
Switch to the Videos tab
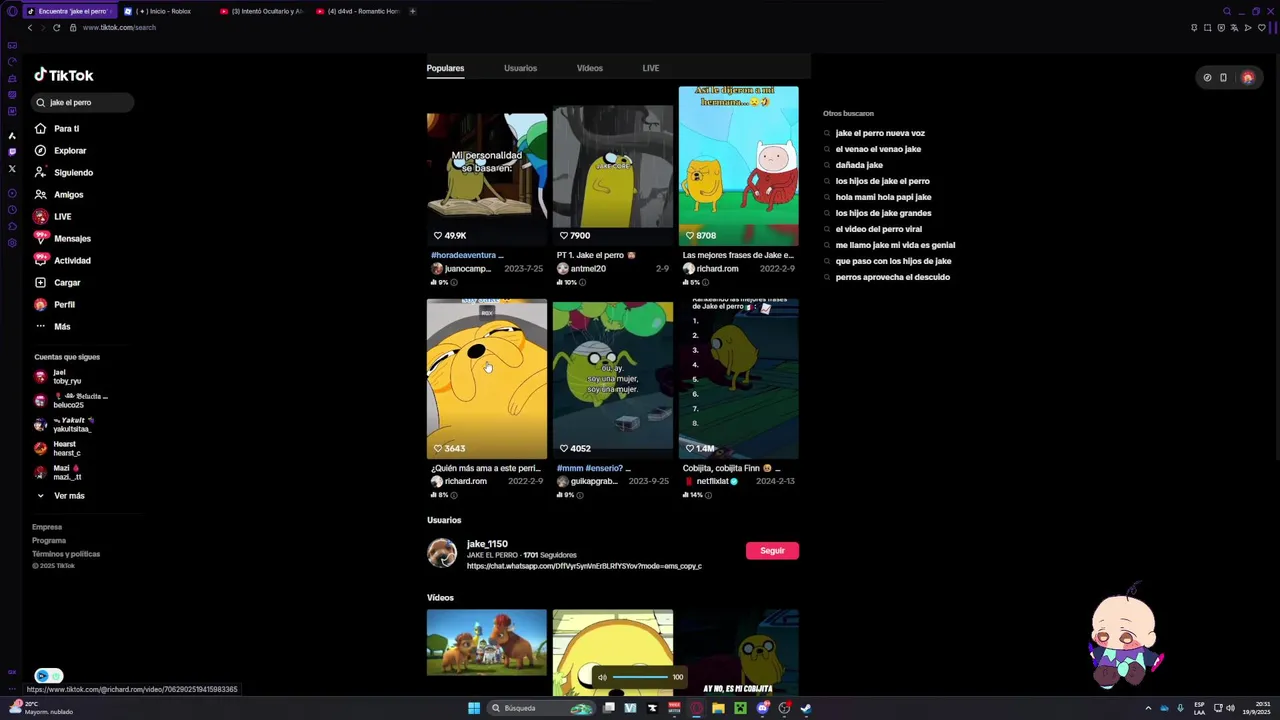point(590,68)
